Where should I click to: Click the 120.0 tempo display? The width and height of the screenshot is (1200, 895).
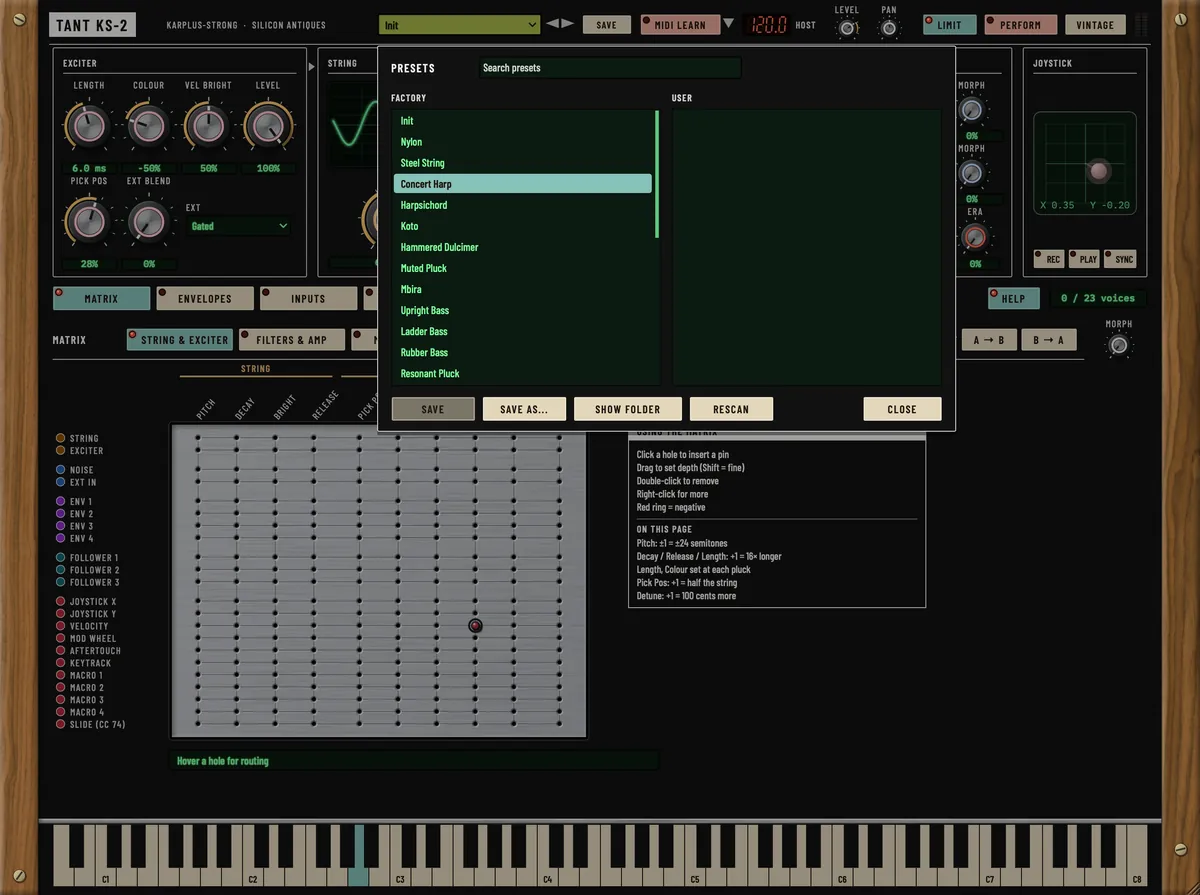coord(768,25)
